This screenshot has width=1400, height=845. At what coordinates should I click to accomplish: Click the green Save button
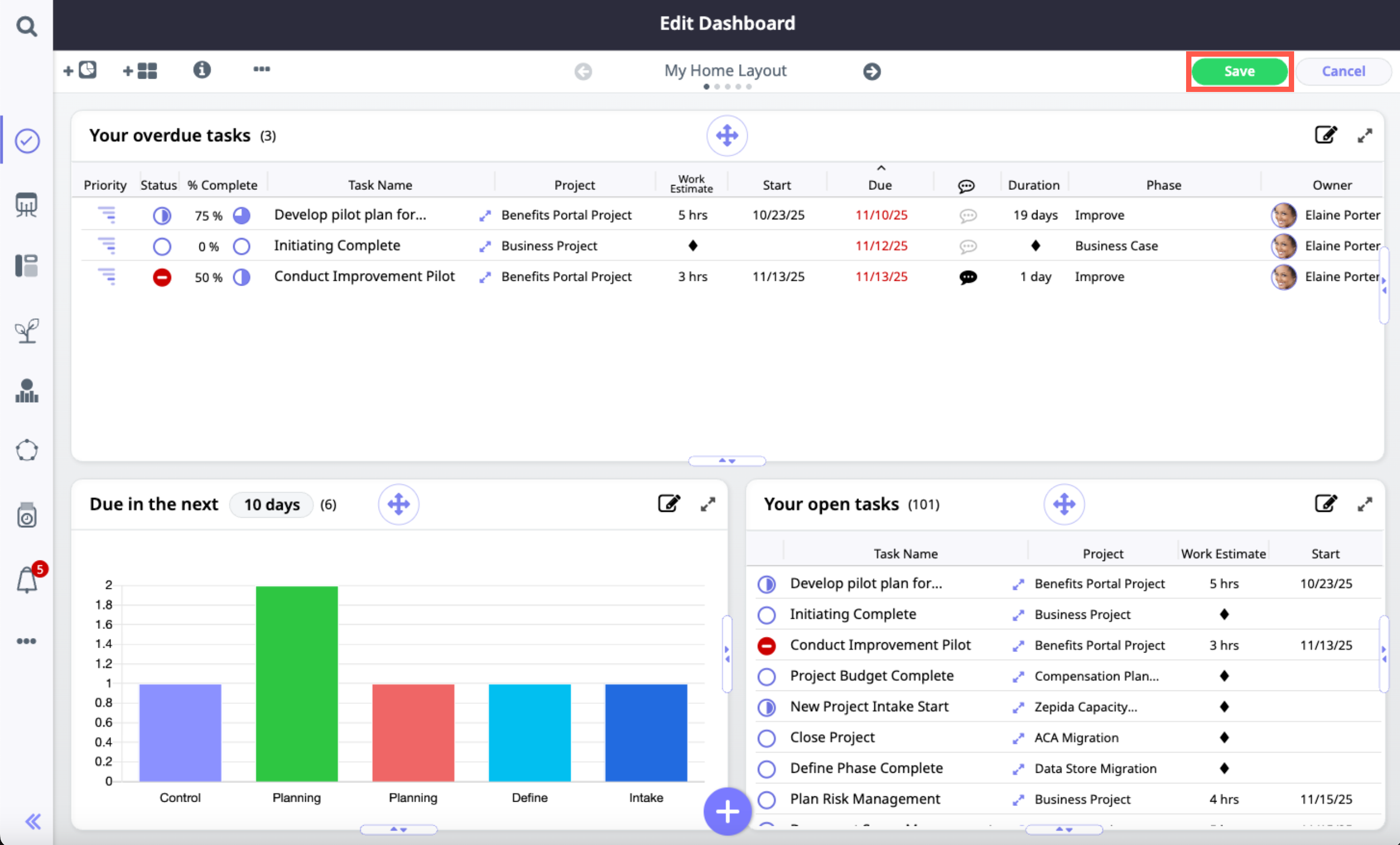[x=1239, y=71]
